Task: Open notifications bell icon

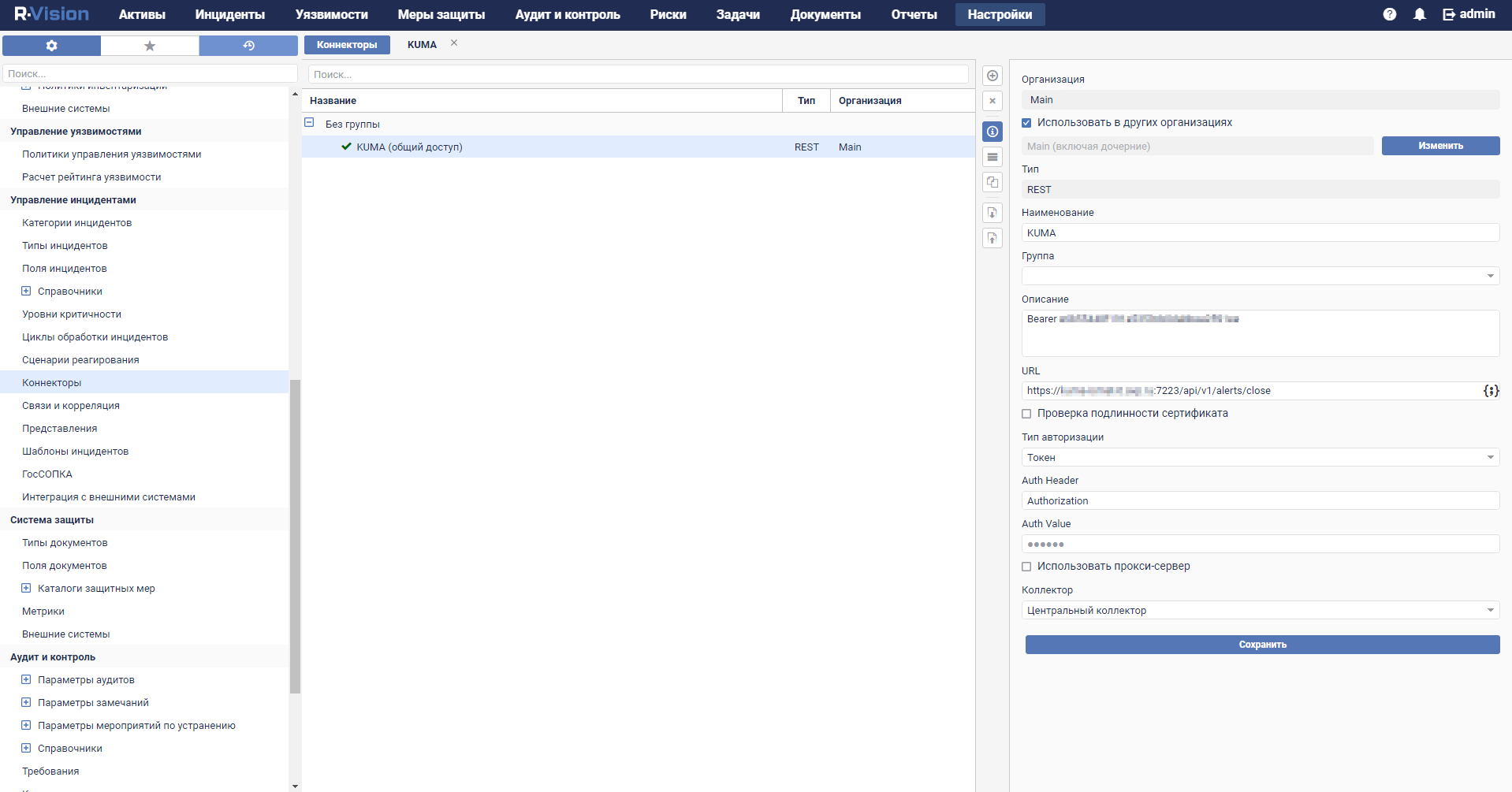Action: [x=1419, y=14]
